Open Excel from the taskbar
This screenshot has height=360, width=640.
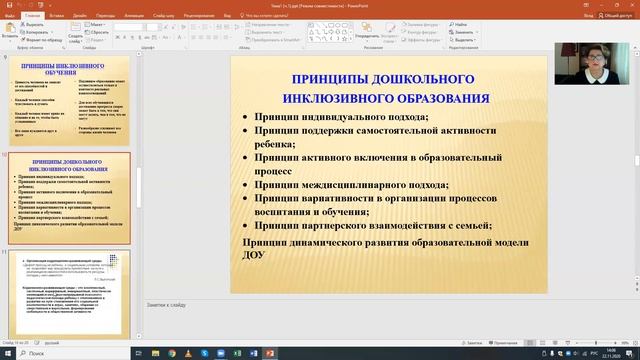coord(237,353)
